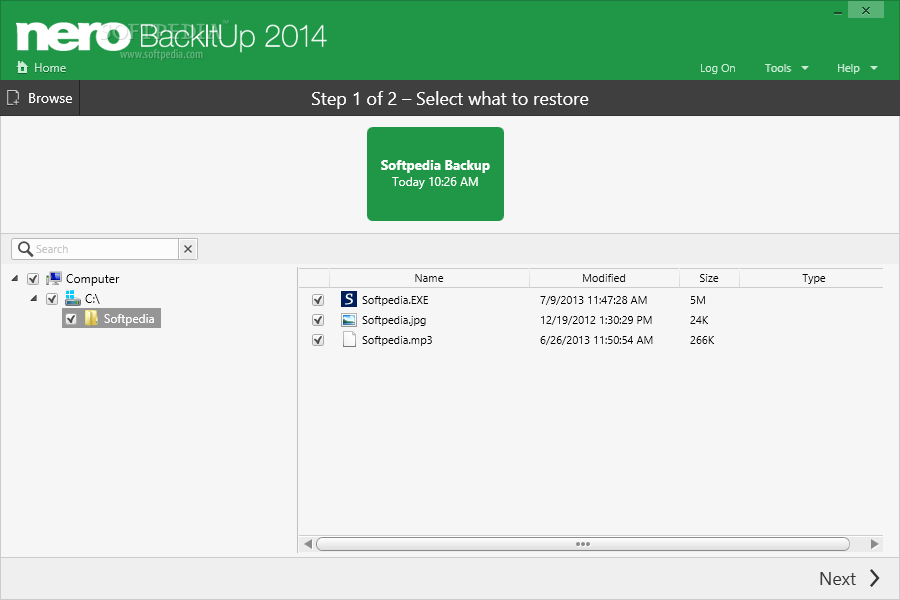Viewport: 900px width, 600px height.
Task: Uncheck the Softpedia folder checkbox
Action: [x=71, y=319]
